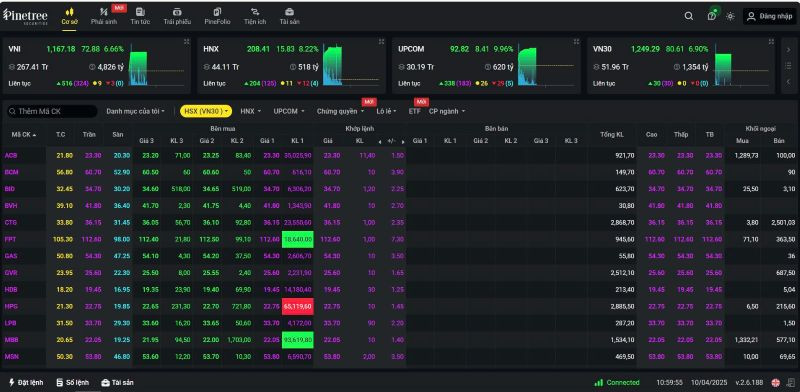Screen dimensions: 800x392
Task: Click the Thêm Mã CK search field
Action: coord(51,111)
